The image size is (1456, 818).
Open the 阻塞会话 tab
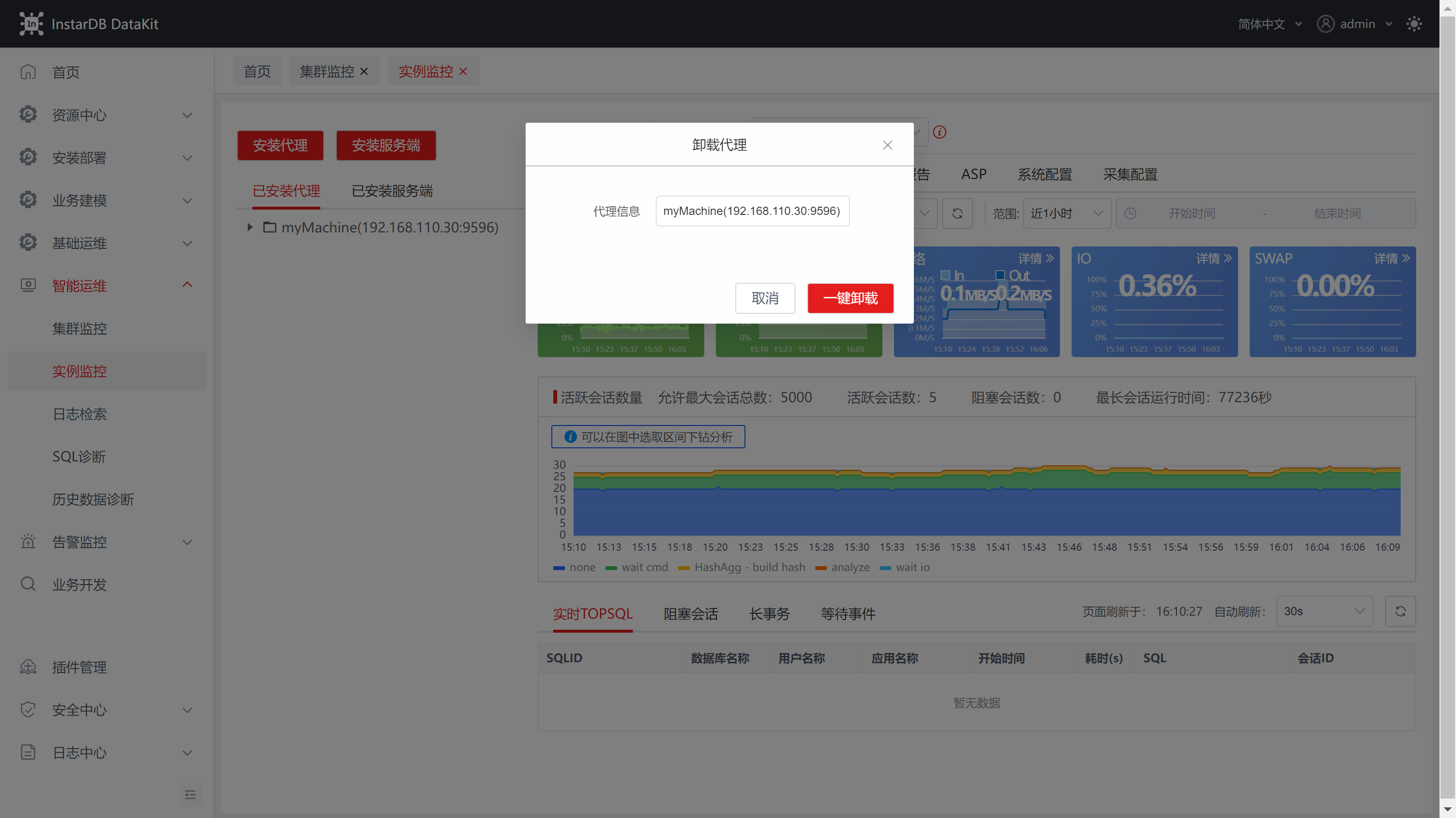coord(691,613)
